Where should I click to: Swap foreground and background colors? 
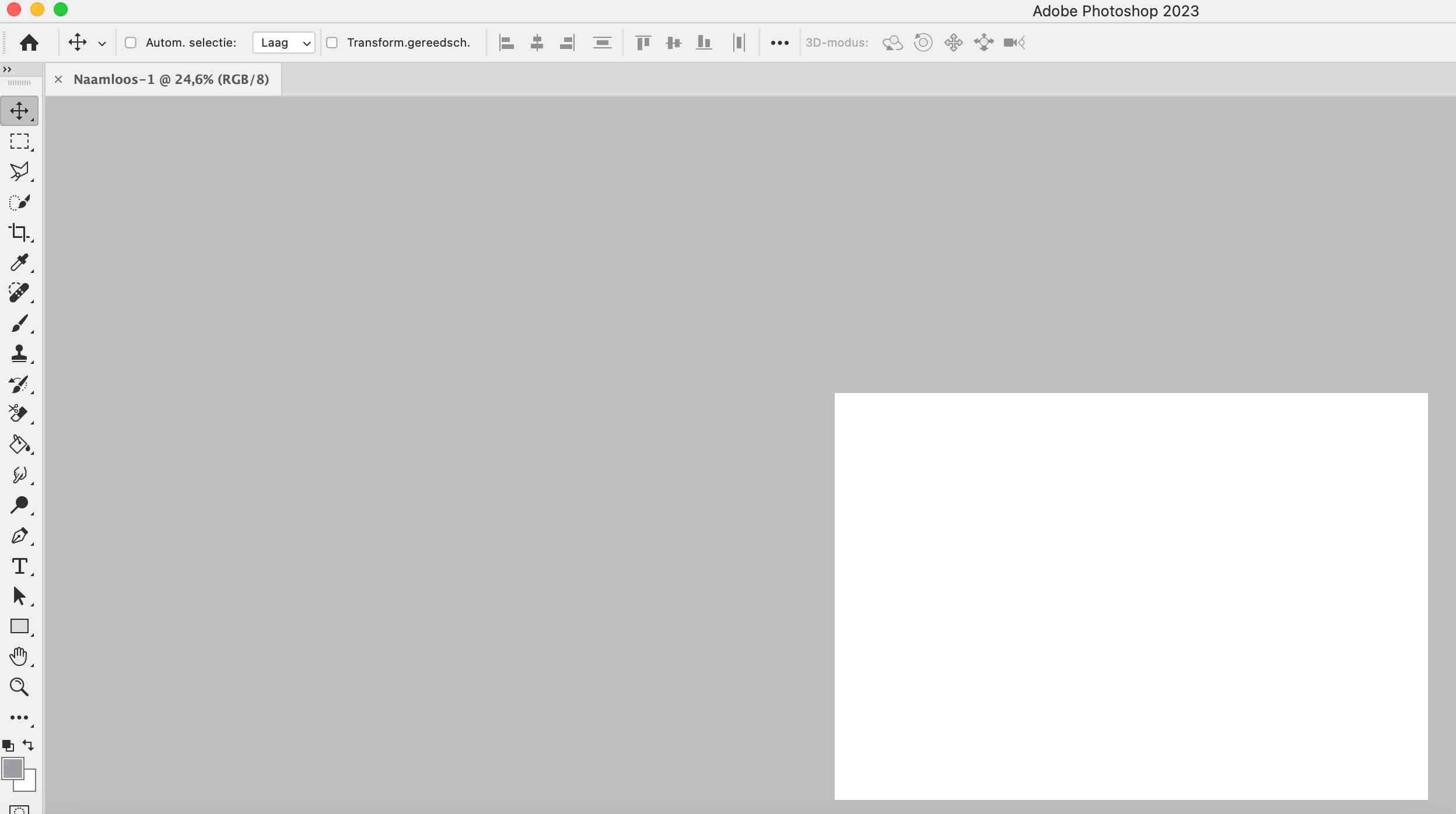pos(28,745)
